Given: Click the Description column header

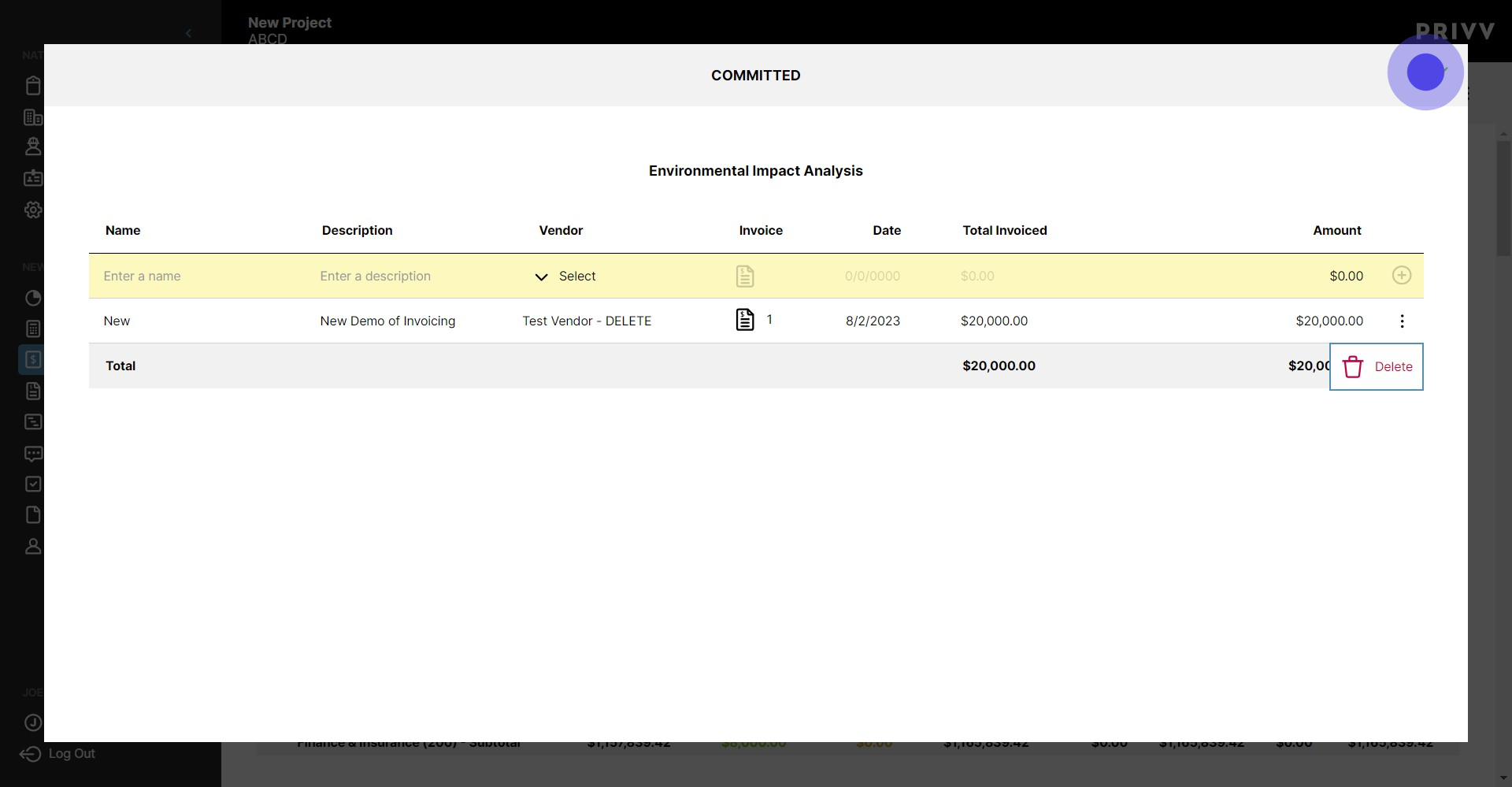Looking at the screenshot, I should pyautogui.click(x=357, y=230).
